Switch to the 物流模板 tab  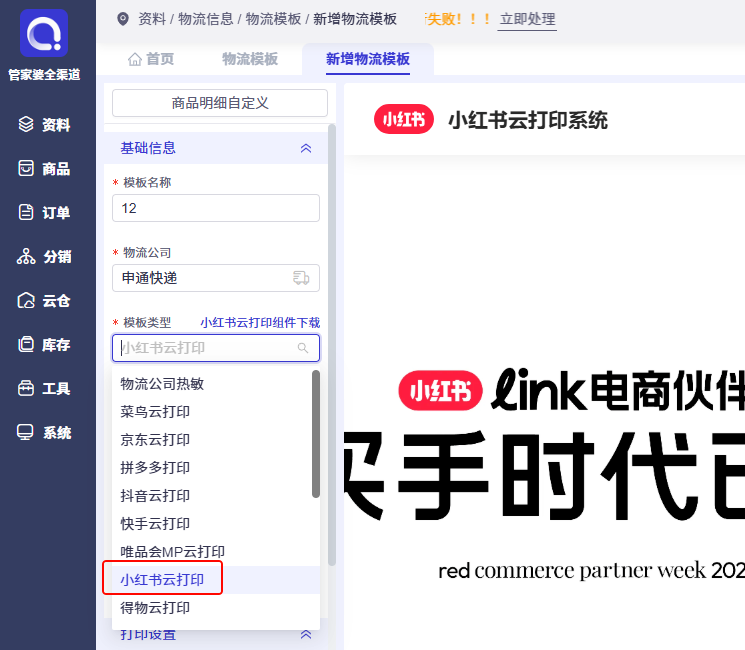[x=250, y=59]
